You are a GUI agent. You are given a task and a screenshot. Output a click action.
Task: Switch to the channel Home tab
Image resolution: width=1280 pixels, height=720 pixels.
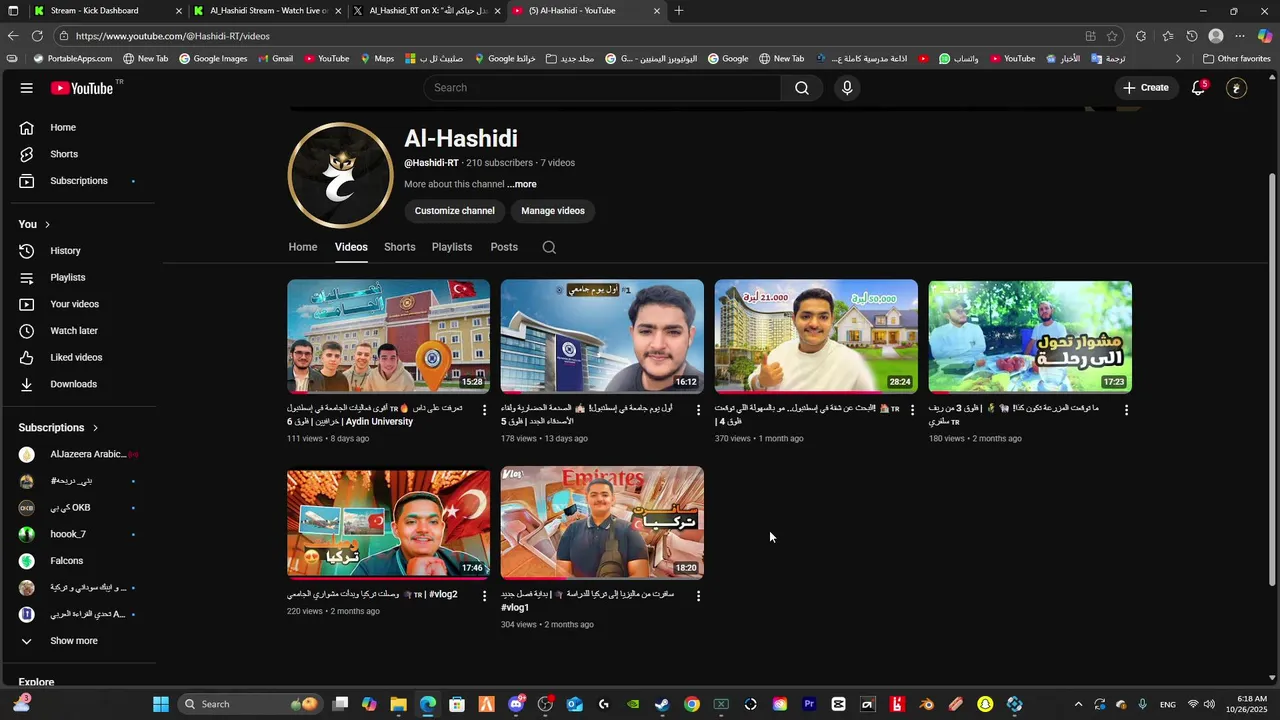tap(303, 247)
